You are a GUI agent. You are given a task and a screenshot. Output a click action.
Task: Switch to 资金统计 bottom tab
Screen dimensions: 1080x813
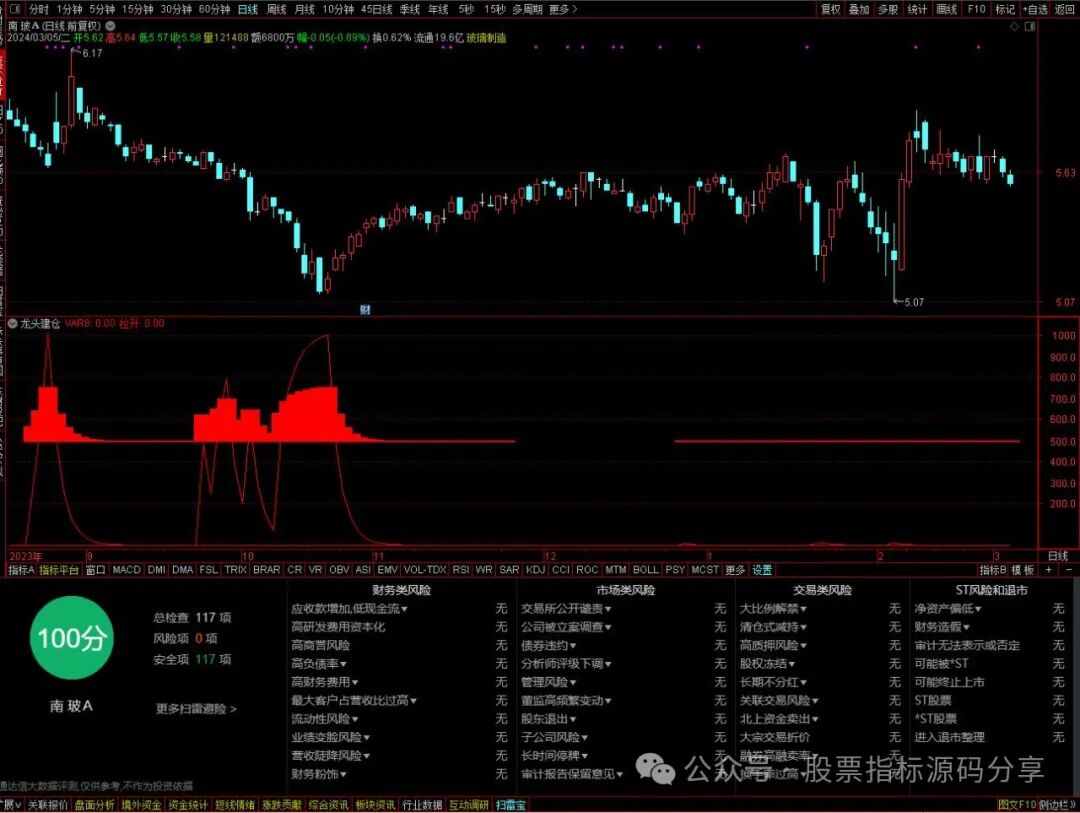pyautogui.click(x=188, y=805)
